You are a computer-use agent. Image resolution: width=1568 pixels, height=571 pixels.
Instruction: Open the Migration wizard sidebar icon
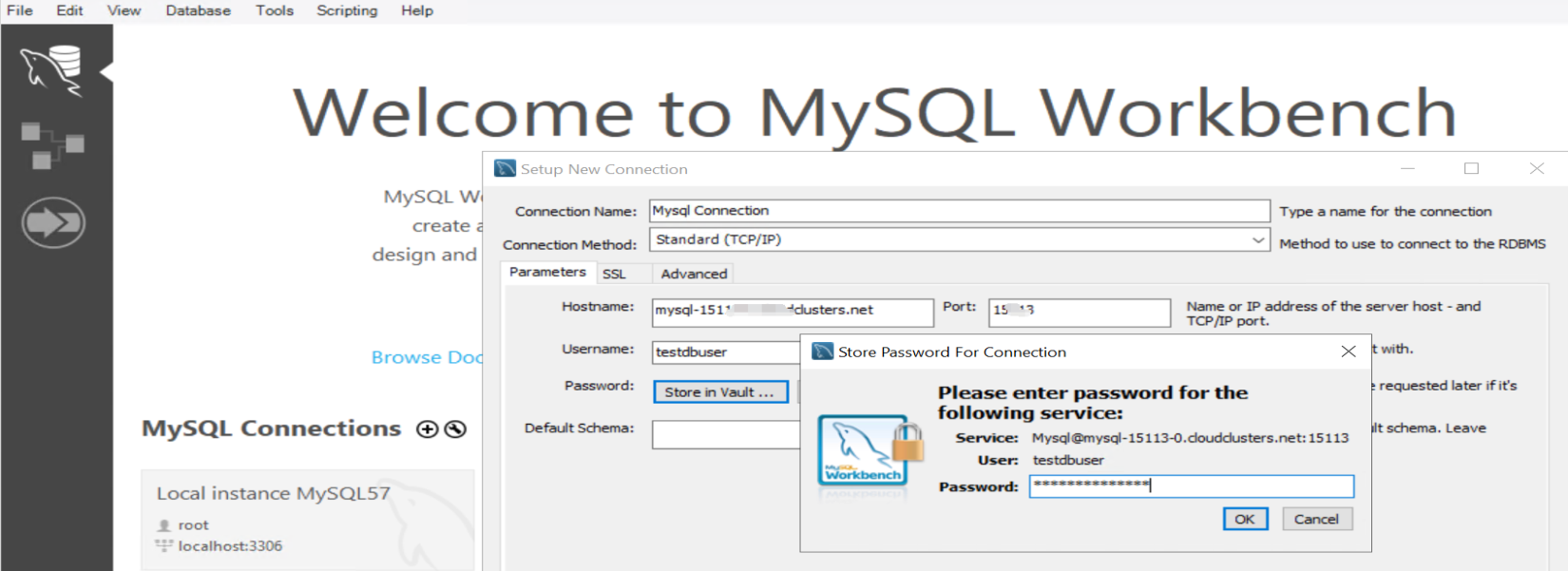coord(53,222)
